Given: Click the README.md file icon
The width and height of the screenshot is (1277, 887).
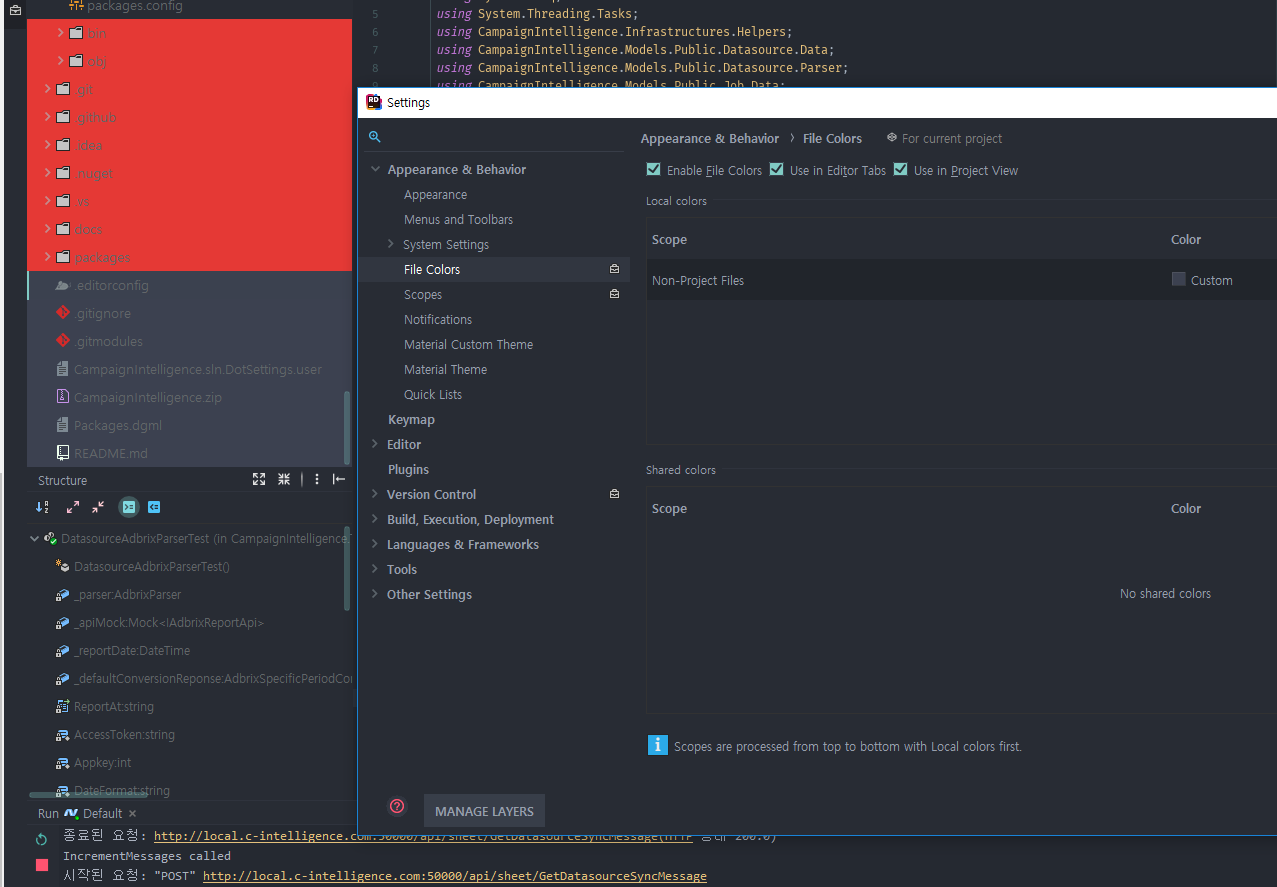Looking at the screenshot, I should (x=63, y=453).
